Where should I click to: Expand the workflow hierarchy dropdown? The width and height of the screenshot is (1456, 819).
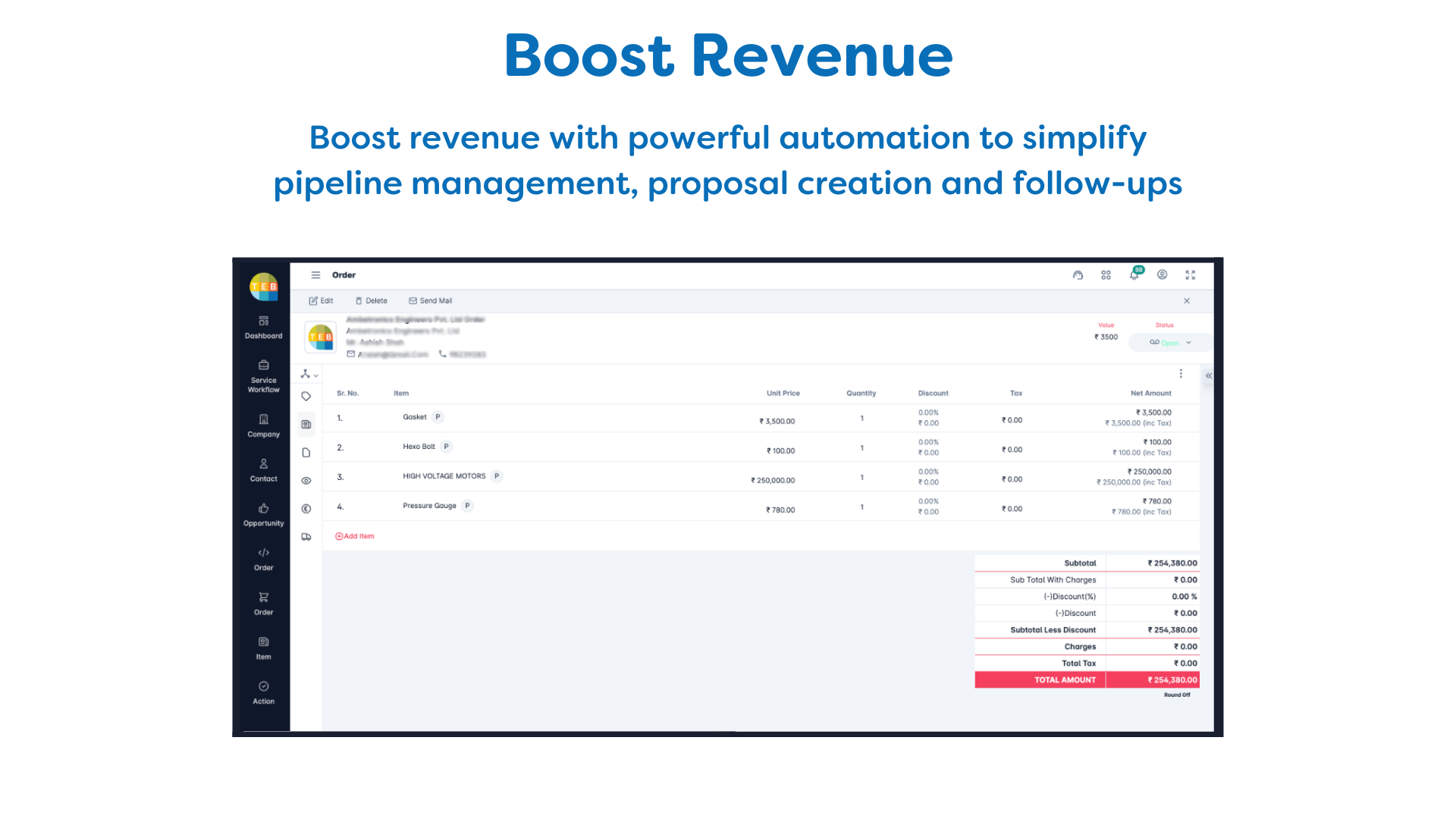(309, 374)
